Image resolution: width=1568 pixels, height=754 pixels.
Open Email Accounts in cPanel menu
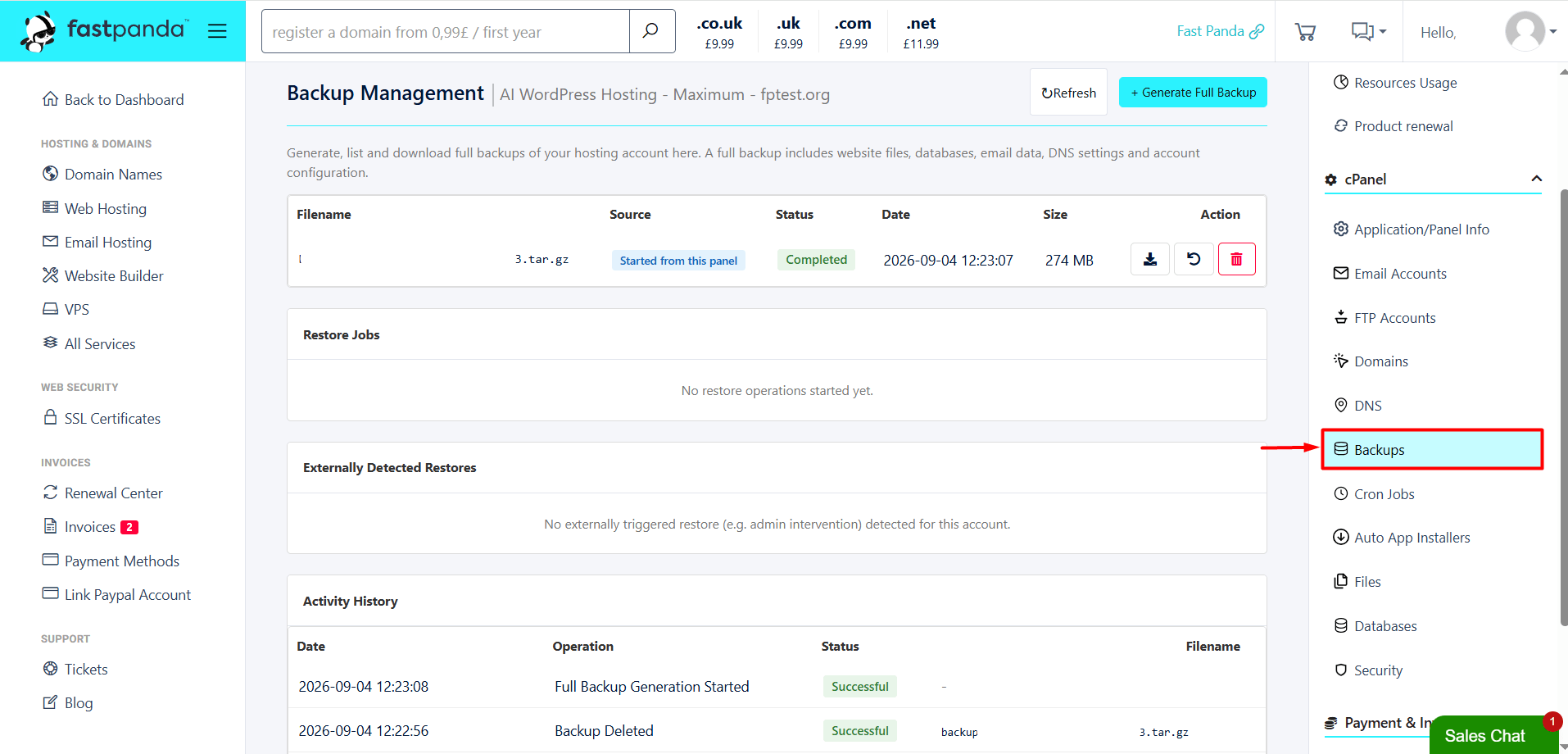tap(1390, 273)
